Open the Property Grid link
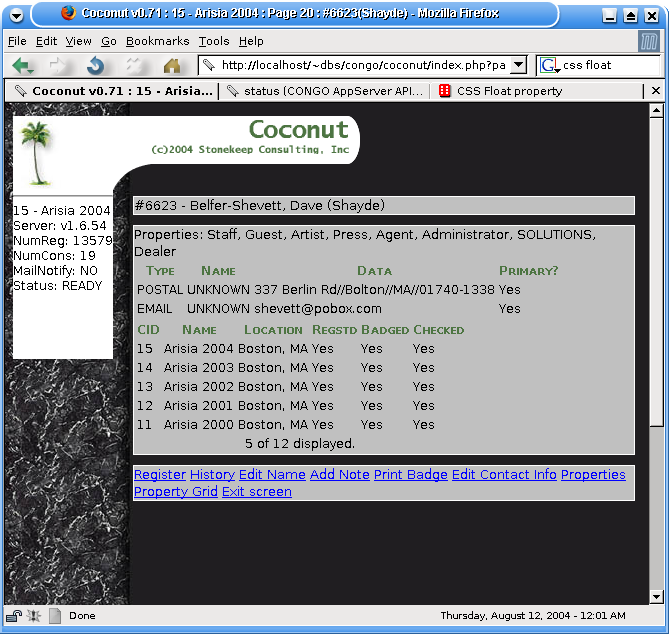This screenshot has height=634, width=669. (x=176, y=491)
